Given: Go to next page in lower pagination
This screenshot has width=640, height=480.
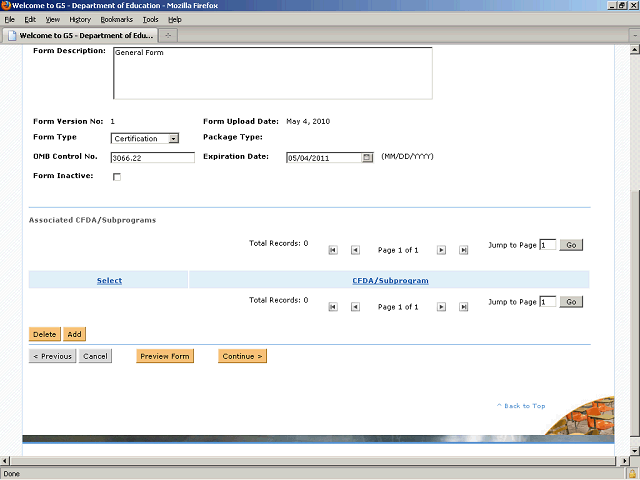Looking at the screenshot, I should [441, 307].
